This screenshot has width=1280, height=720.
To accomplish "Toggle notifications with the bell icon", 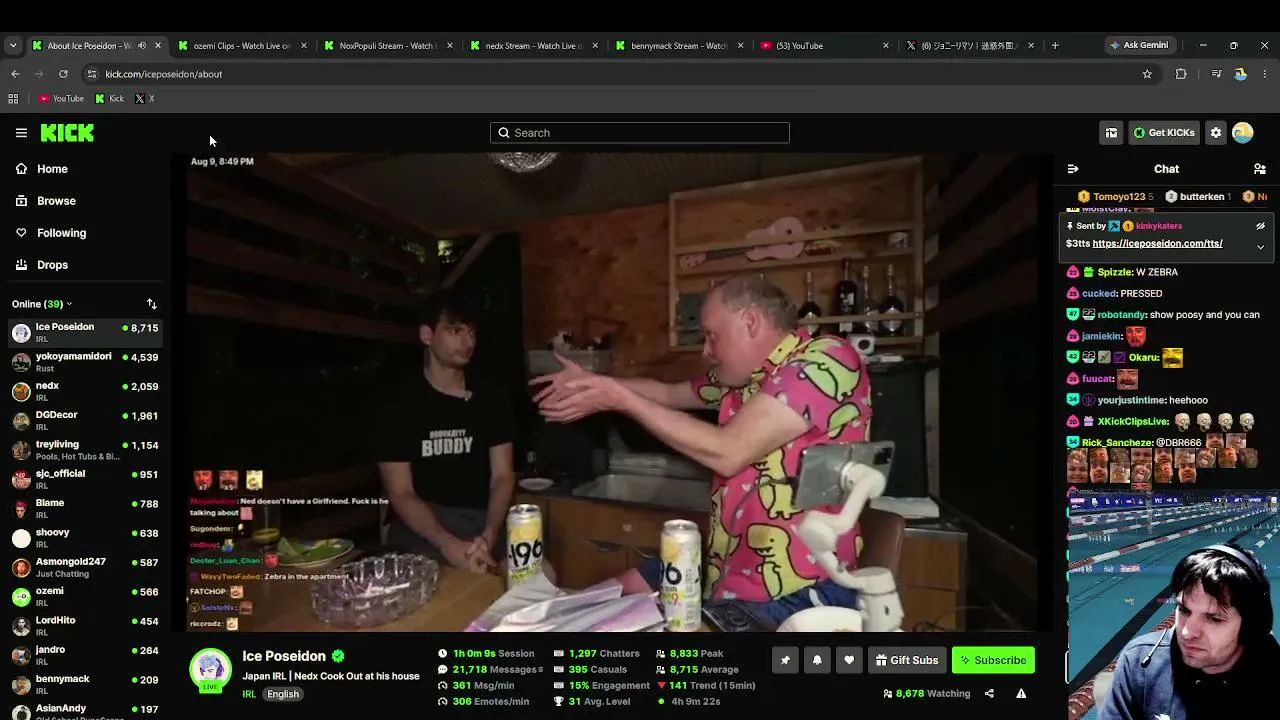I will 817,660.
